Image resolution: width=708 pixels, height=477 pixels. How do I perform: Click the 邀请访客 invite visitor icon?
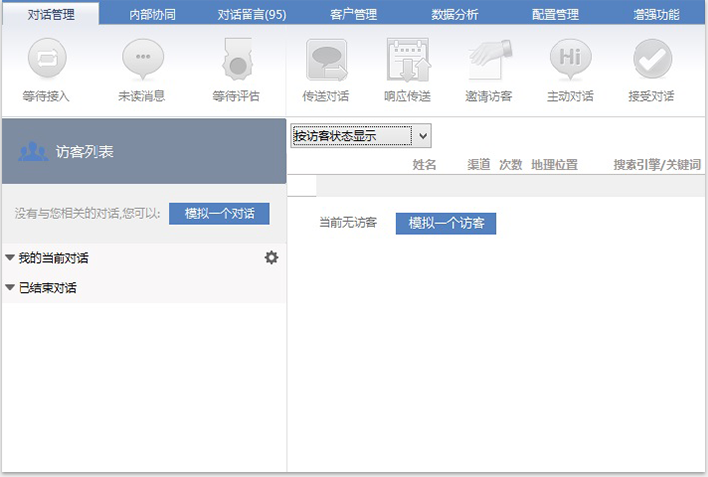click(x=489, y=61)
